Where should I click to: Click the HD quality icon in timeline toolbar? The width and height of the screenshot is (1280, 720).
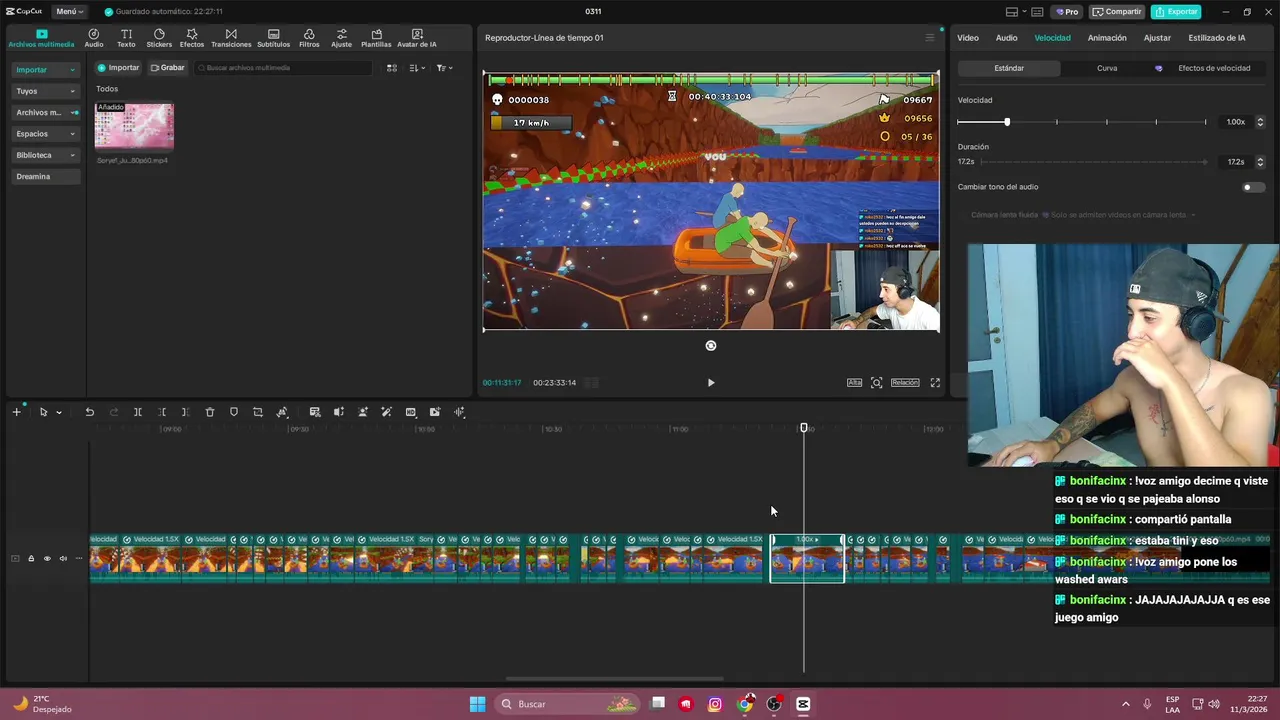pyautogui.click(x=411, y=412)
